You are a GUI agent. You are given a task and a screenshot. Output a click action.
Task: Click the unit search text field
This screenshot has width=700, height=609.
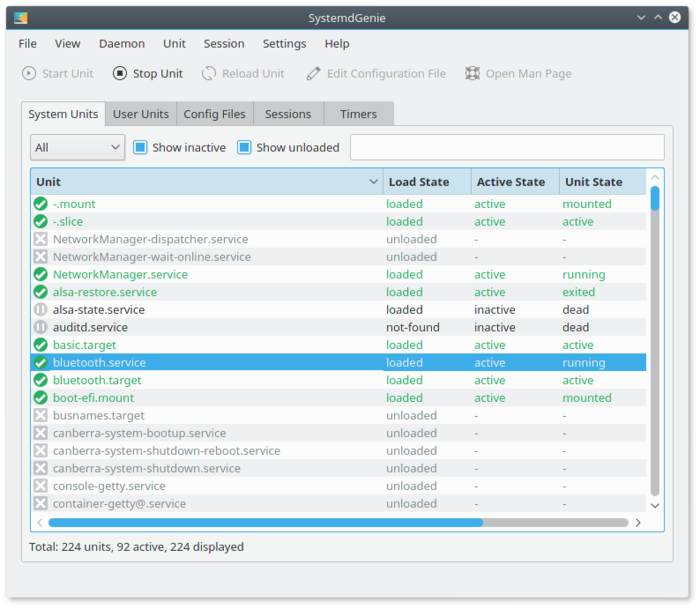tap(506, 147)
